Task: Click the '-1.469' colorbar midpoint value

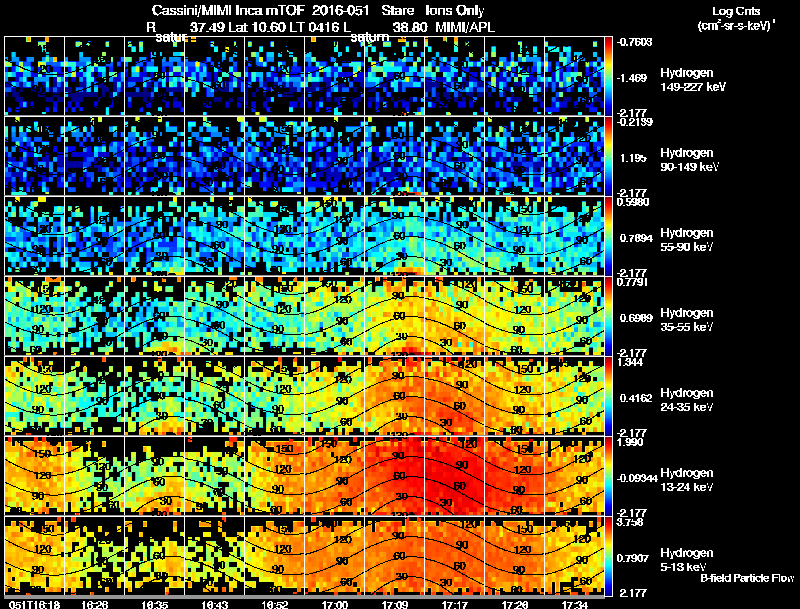Action: (x=633, y=78)
